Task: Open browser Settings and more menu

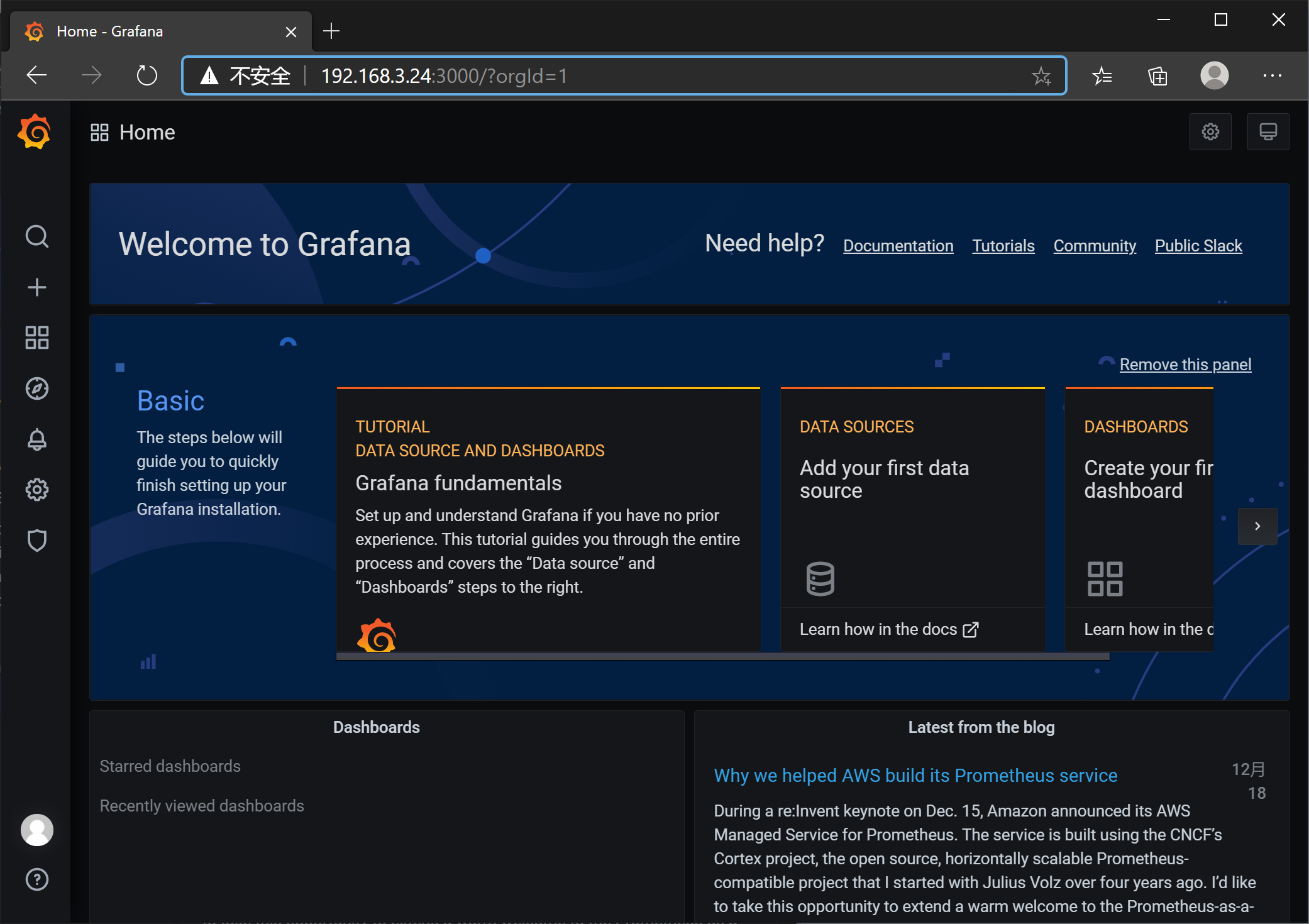Action: coord(1272,76)
